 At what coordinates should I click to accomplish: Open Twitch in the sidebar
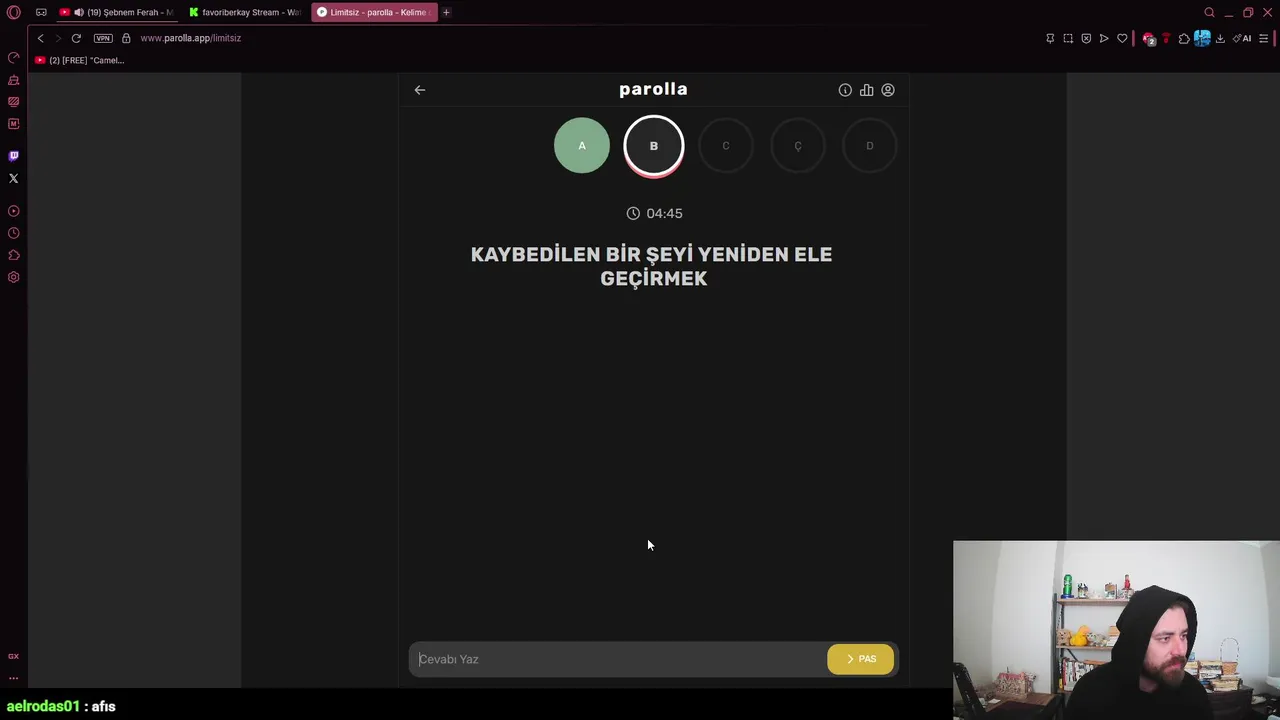13,156
